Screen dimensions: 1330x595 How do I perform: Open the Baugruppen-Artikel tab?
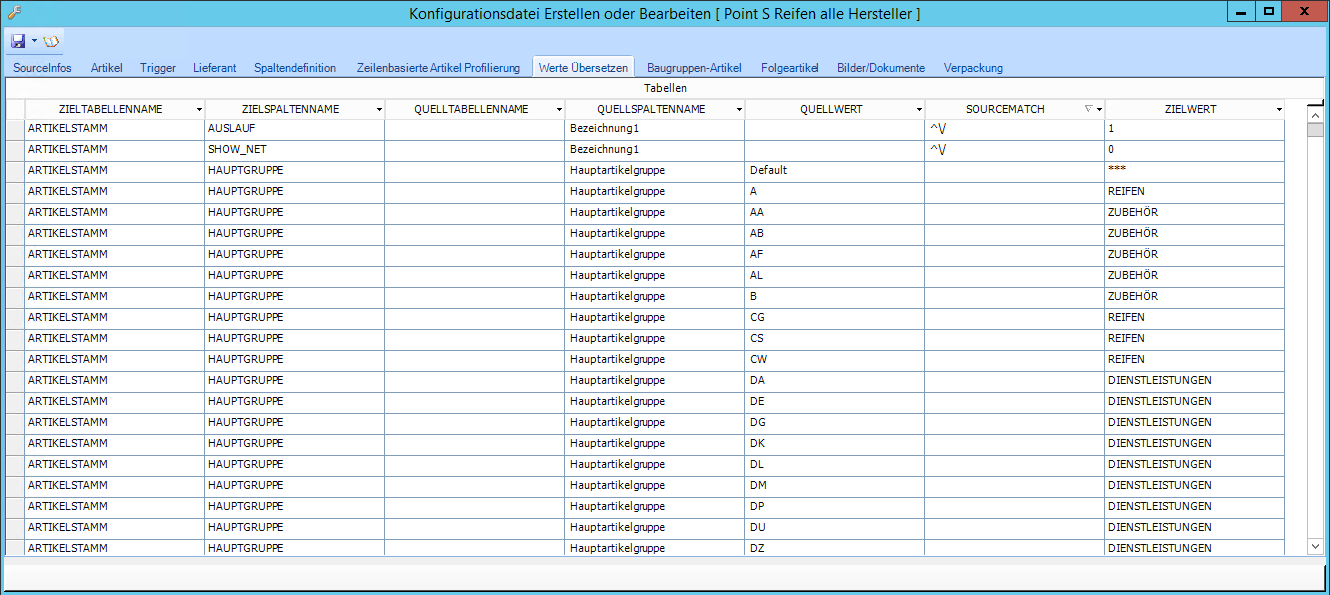click(694, 68)
